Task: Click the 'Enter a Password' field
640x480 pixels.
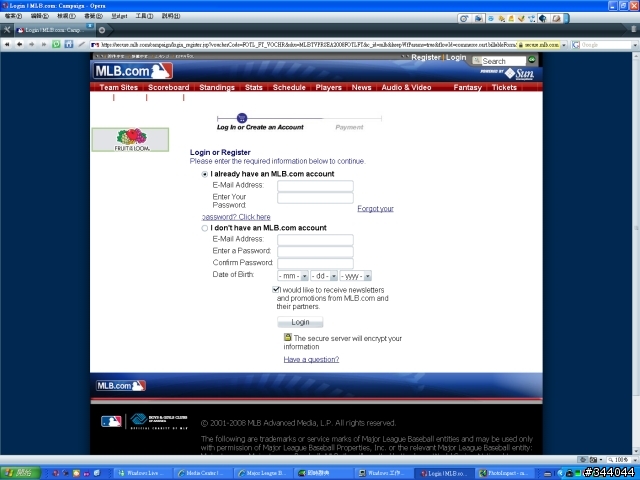Action: click(x=315, y=252)
